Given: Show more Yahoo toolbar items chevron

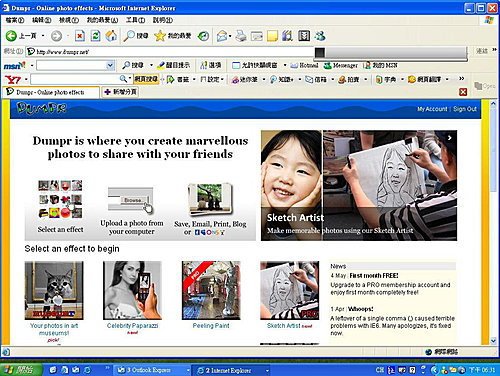Looking at the screenshot, I should point(462,78).
